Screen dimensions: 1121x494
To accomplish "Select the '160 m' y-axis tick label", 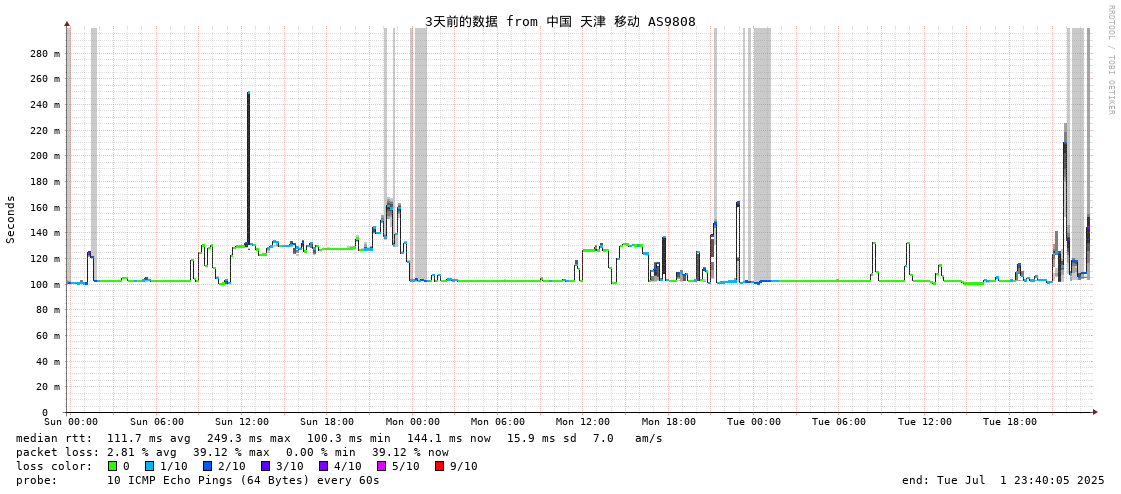I will (x=46, y=207).
